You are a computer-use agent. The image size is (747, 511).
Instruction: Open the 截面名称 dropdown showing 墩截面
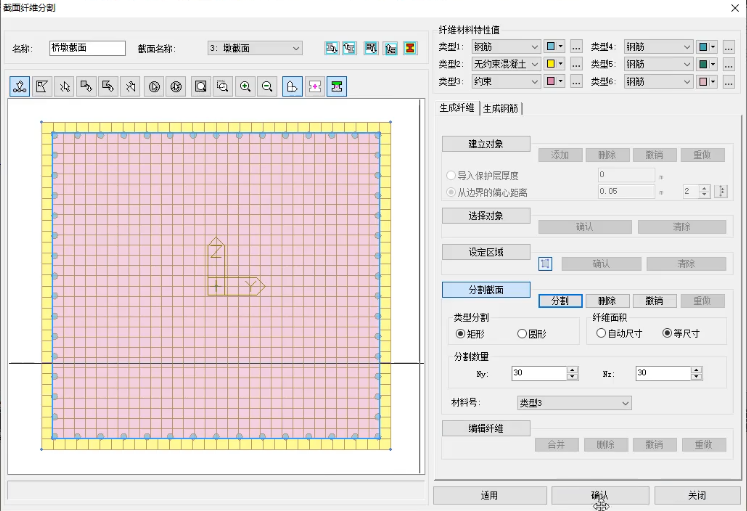coord(254,48)
